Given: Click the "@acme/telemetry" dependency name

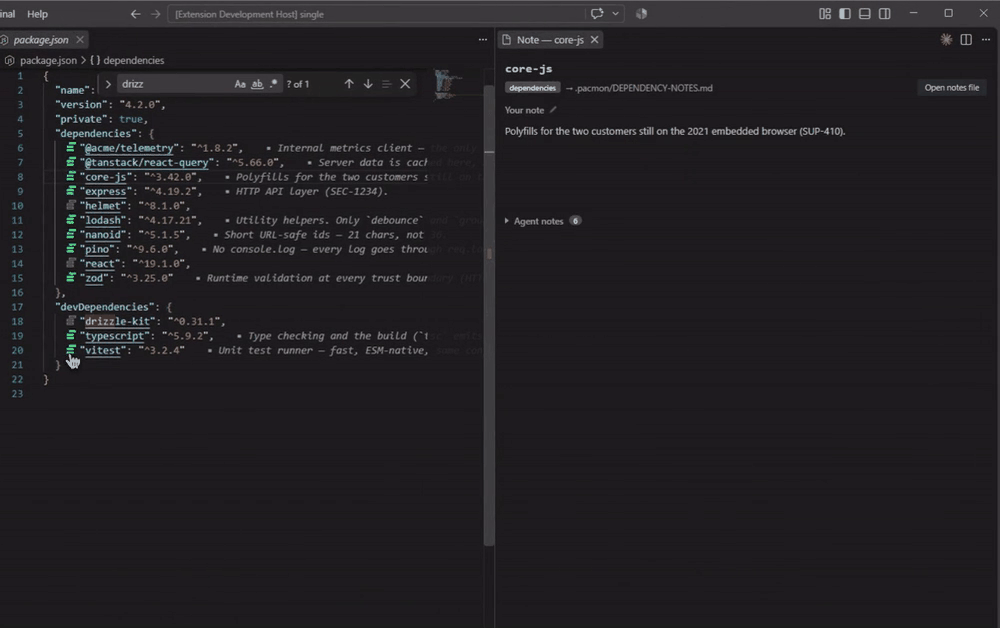Looking at the screenshot, I should click(129, 148).
